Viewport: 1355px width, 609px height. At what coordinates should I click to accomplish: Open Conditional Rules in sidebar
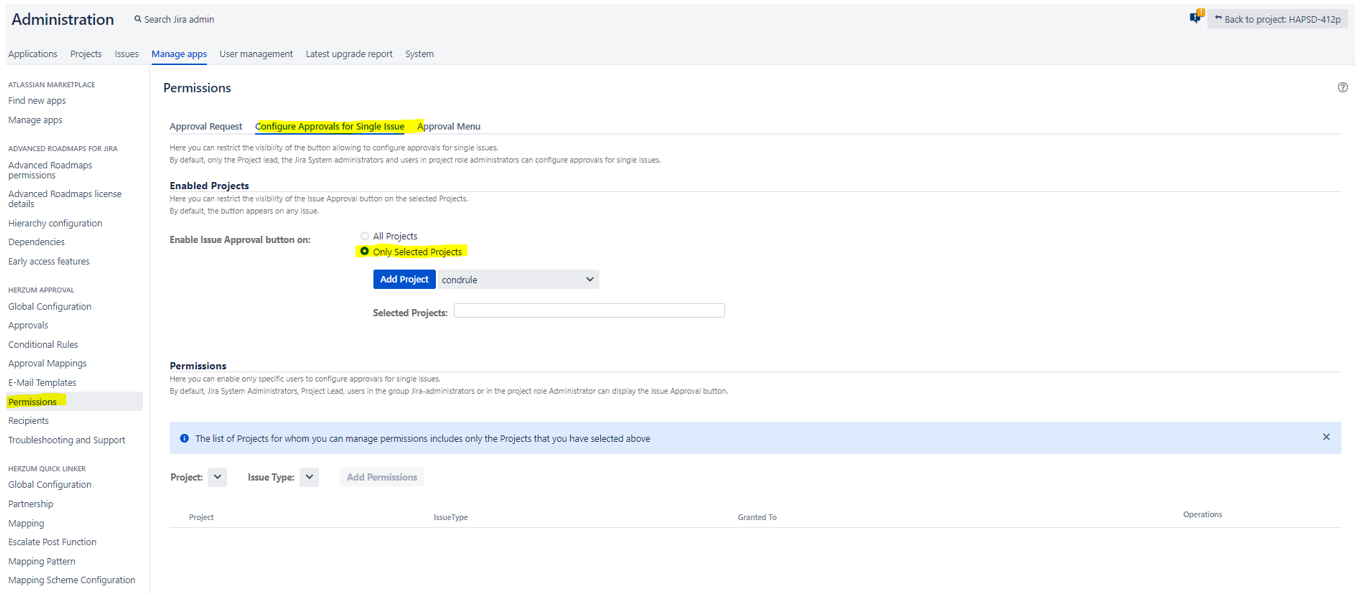(43, 345)
